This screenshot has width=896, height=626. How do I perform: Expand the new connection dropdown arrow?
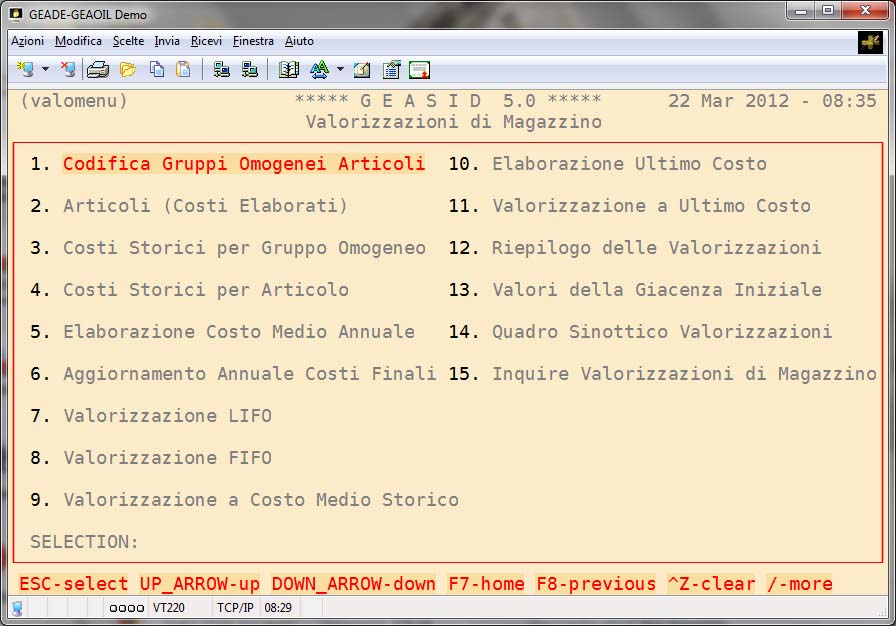pos(45,69)
